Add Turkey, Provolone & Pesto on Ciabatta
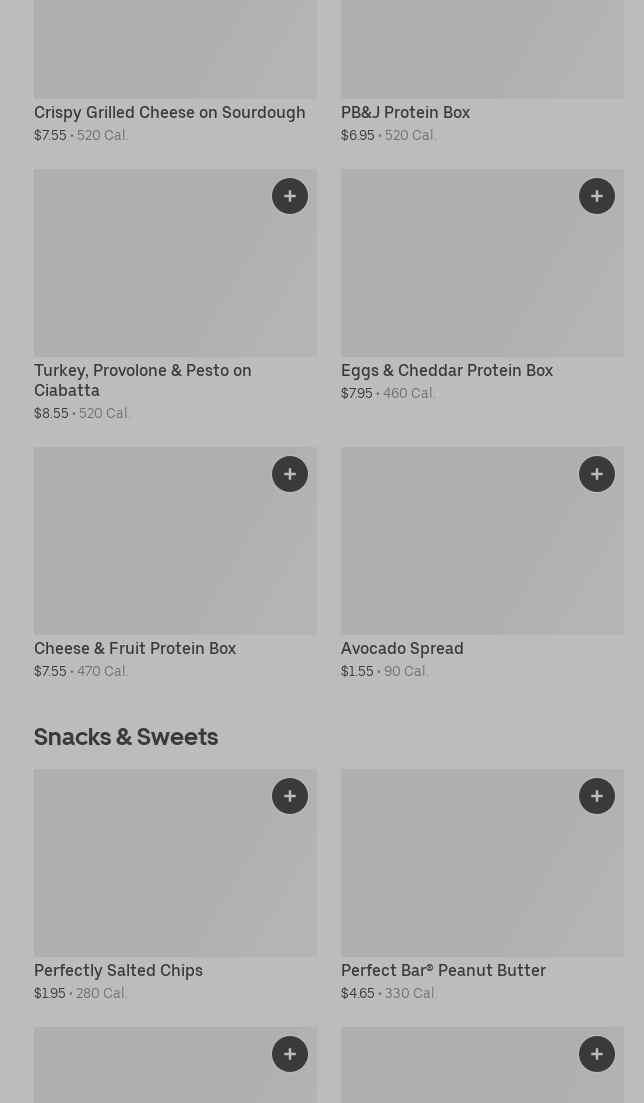This screenshot has width=644, height=1103. tap(290, 196)
